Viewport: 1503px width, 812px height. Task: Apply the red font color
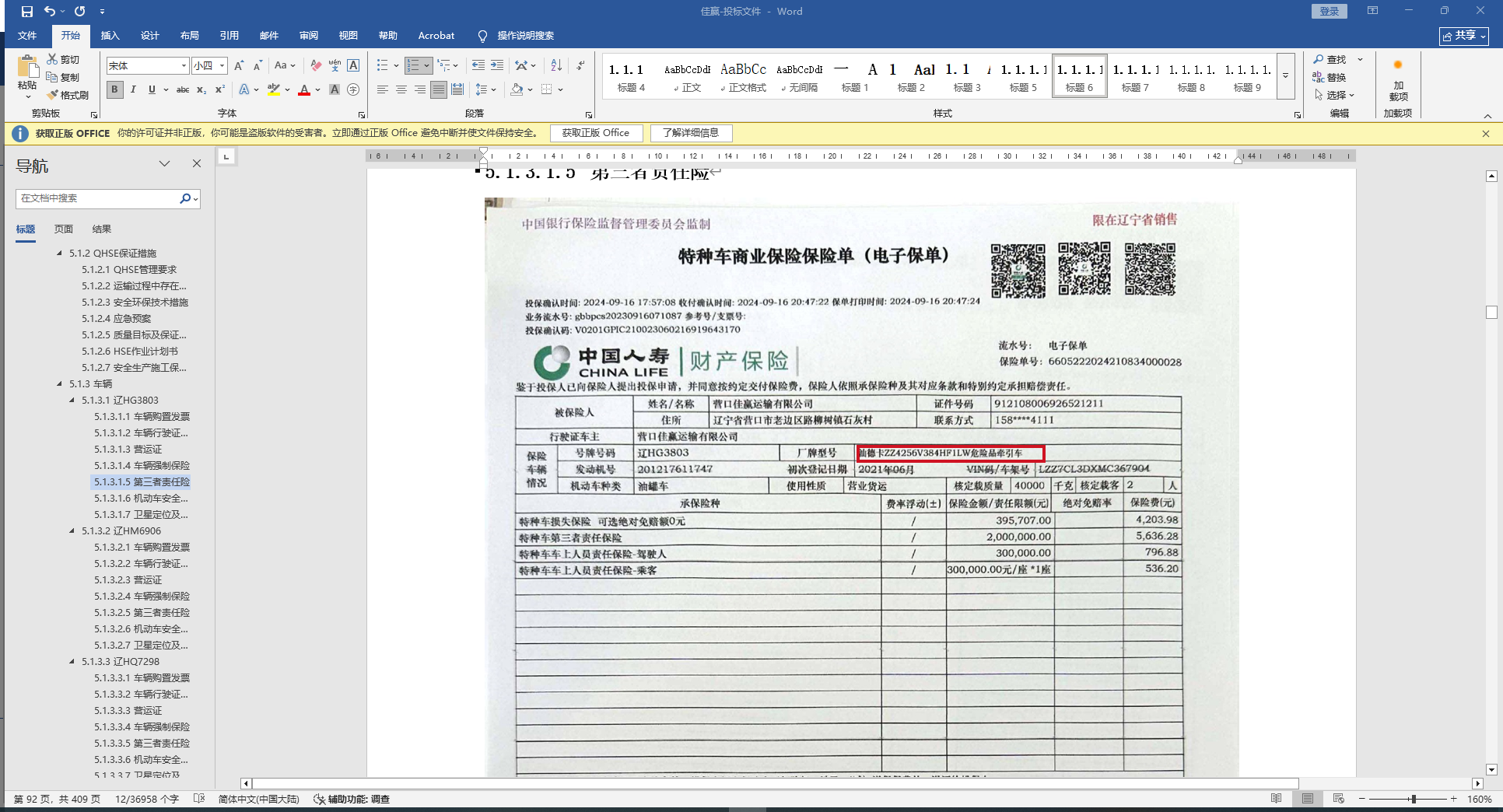304,89
